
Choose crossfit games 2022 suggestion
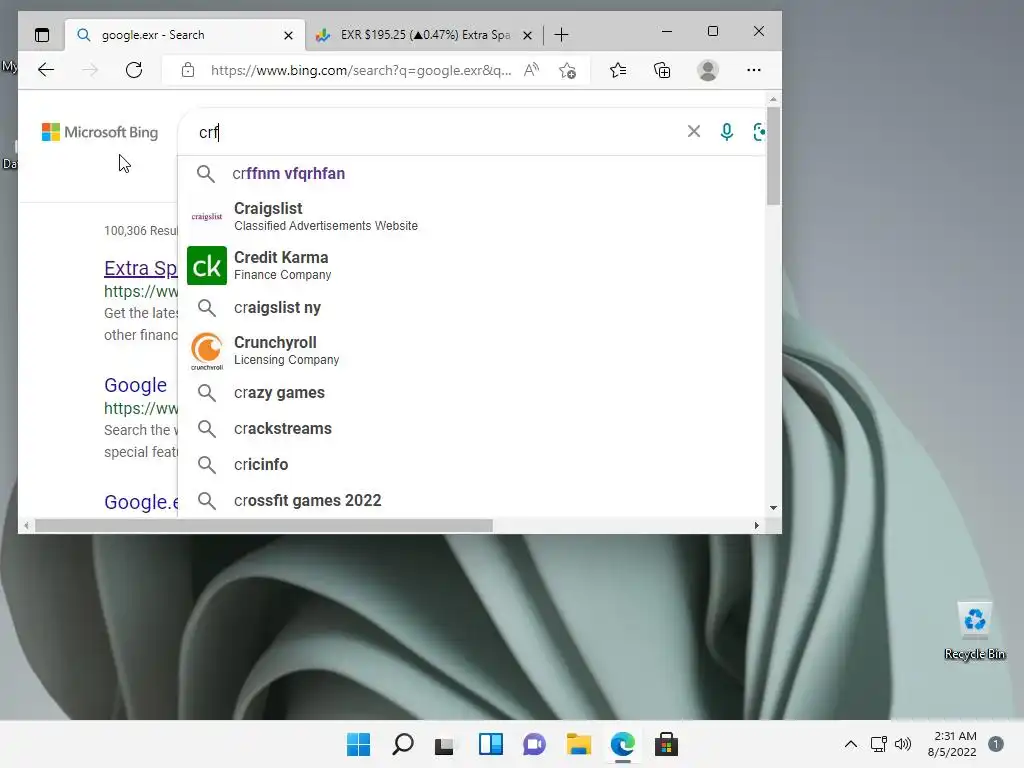(x=472, y=500)
